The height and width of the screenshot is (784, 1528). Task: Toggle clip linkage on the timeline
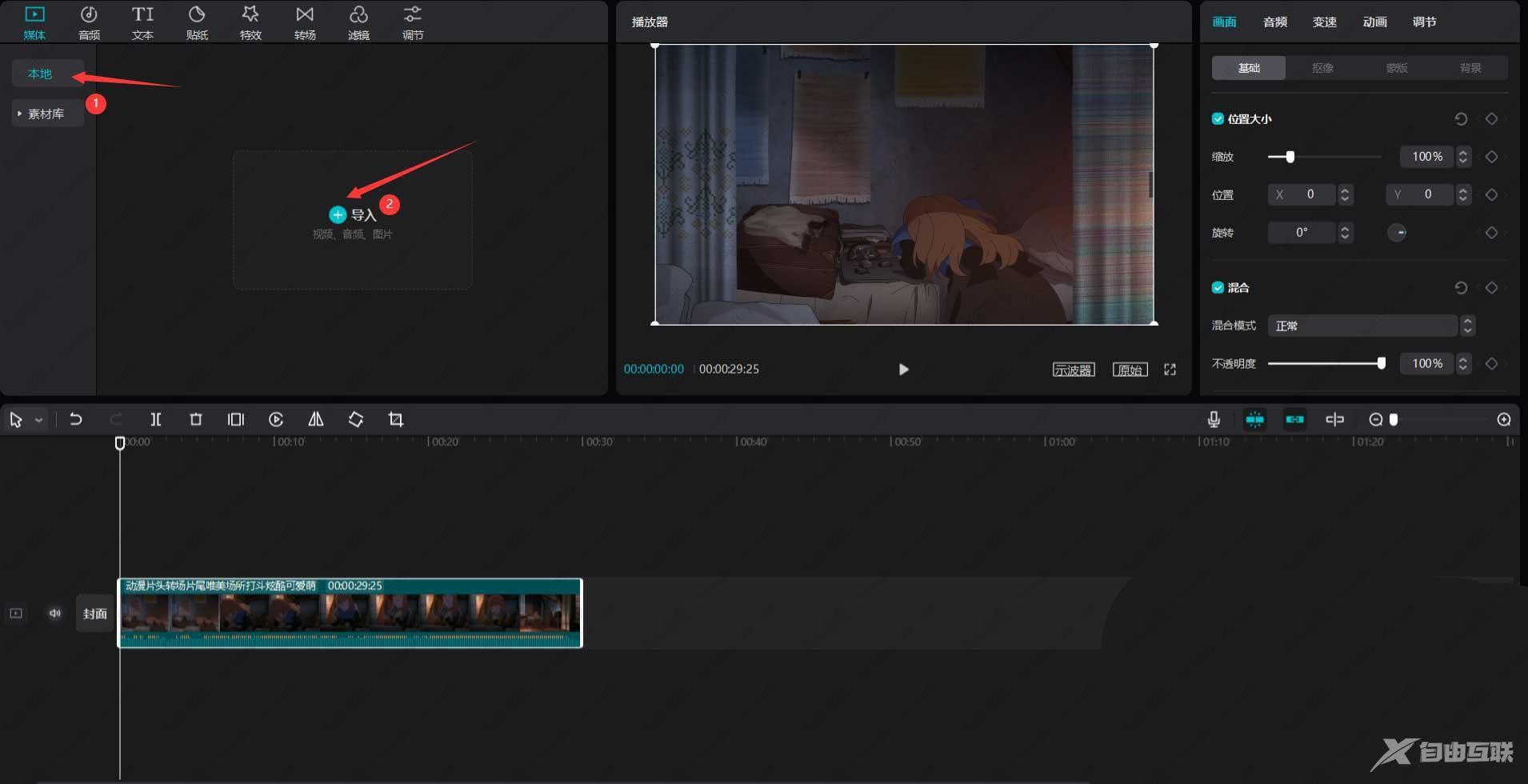pos(1295,419)
